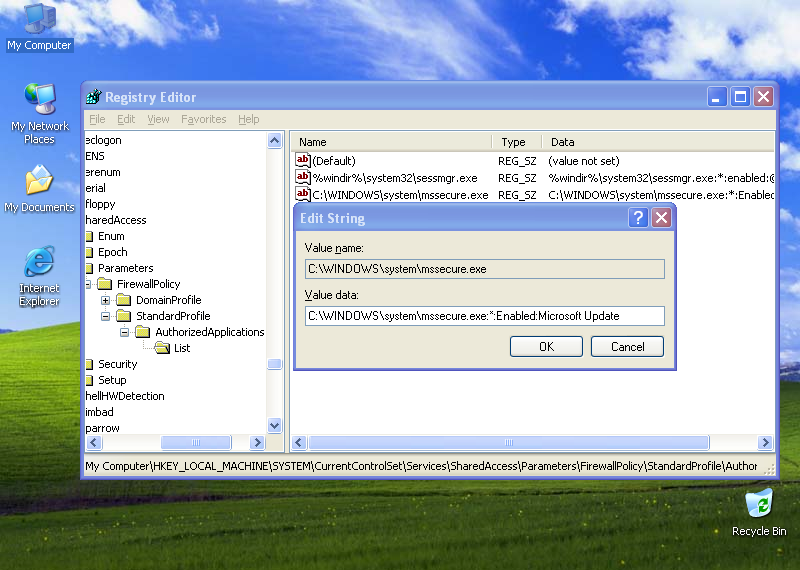Viewport: 800px width, 570px height.
Task: Open the My Computer desktop icon
Action: [x=39, y=27]
